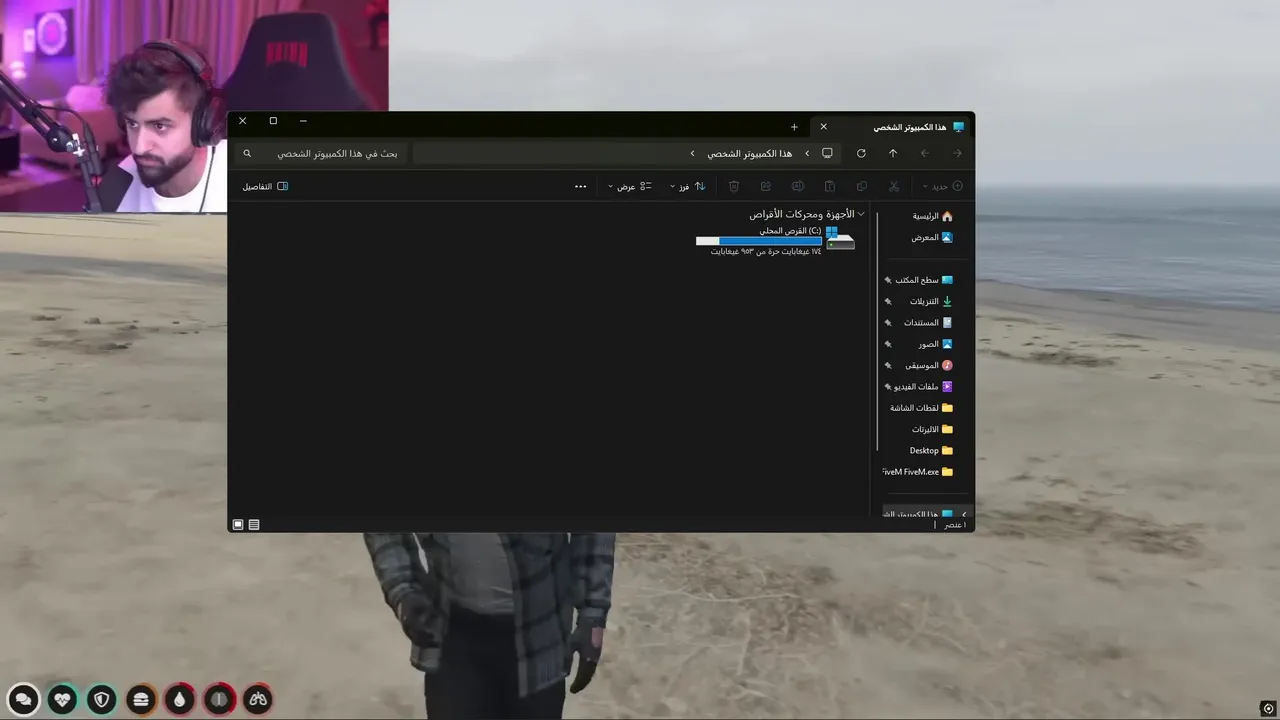Open سطح المكتب in sidebar
This screenshot has width=1280, height=720.
[926, 280]
